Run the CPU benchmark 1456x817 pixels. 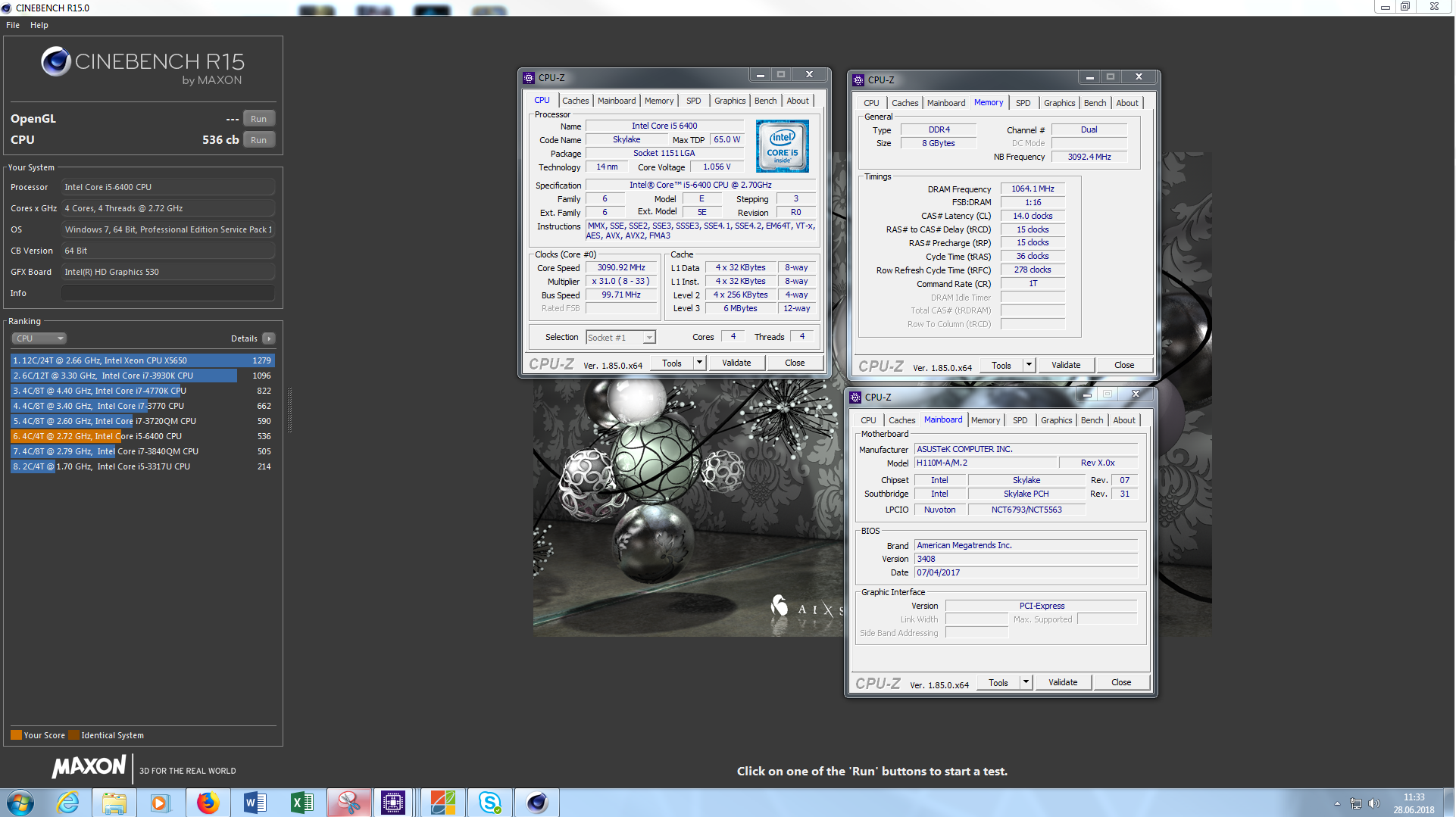pos(258,140)
